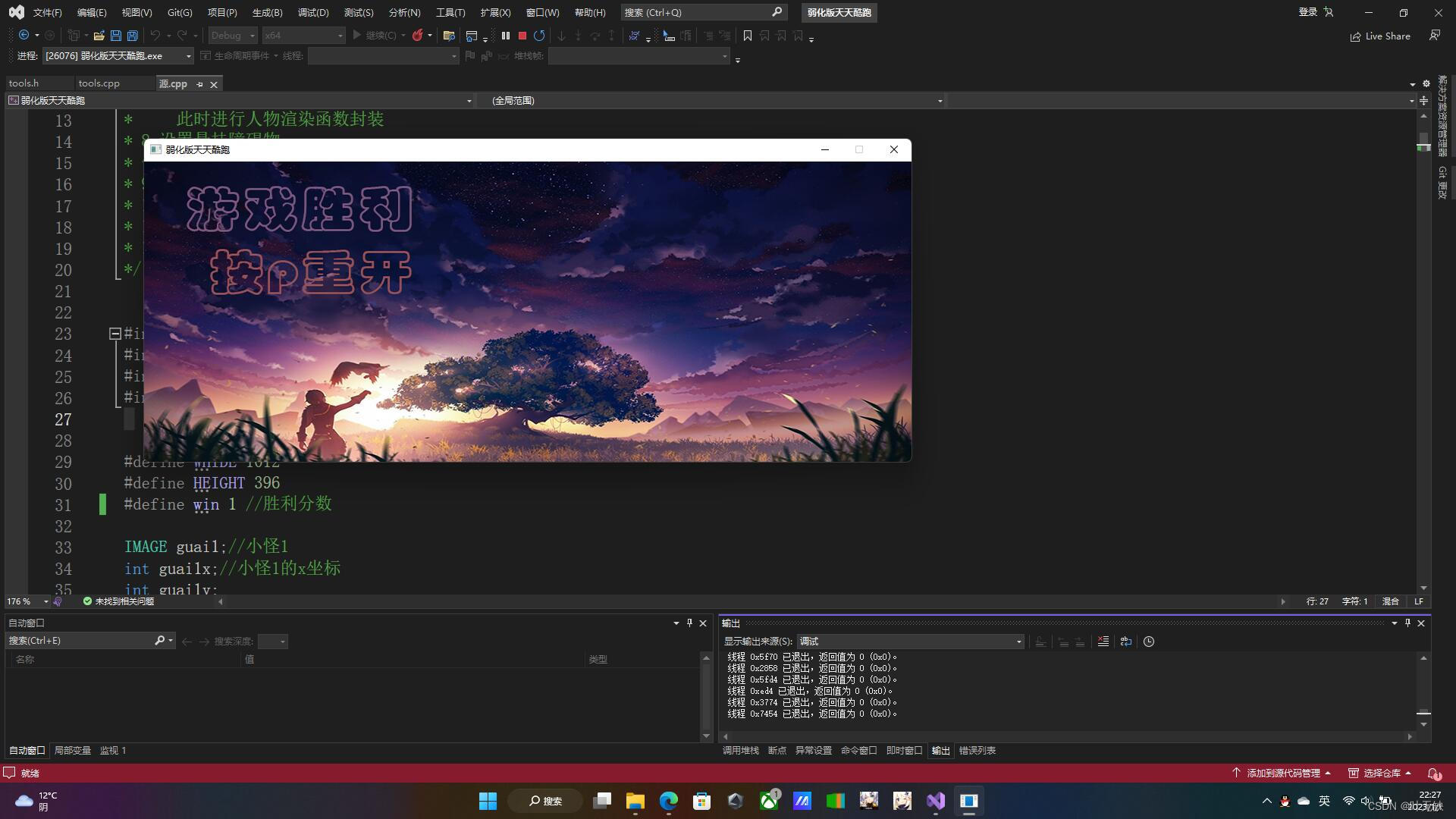Open Microsoft Edge from the taskbar
Screen dimensions: 1456x819
click(x=668, y=801)
